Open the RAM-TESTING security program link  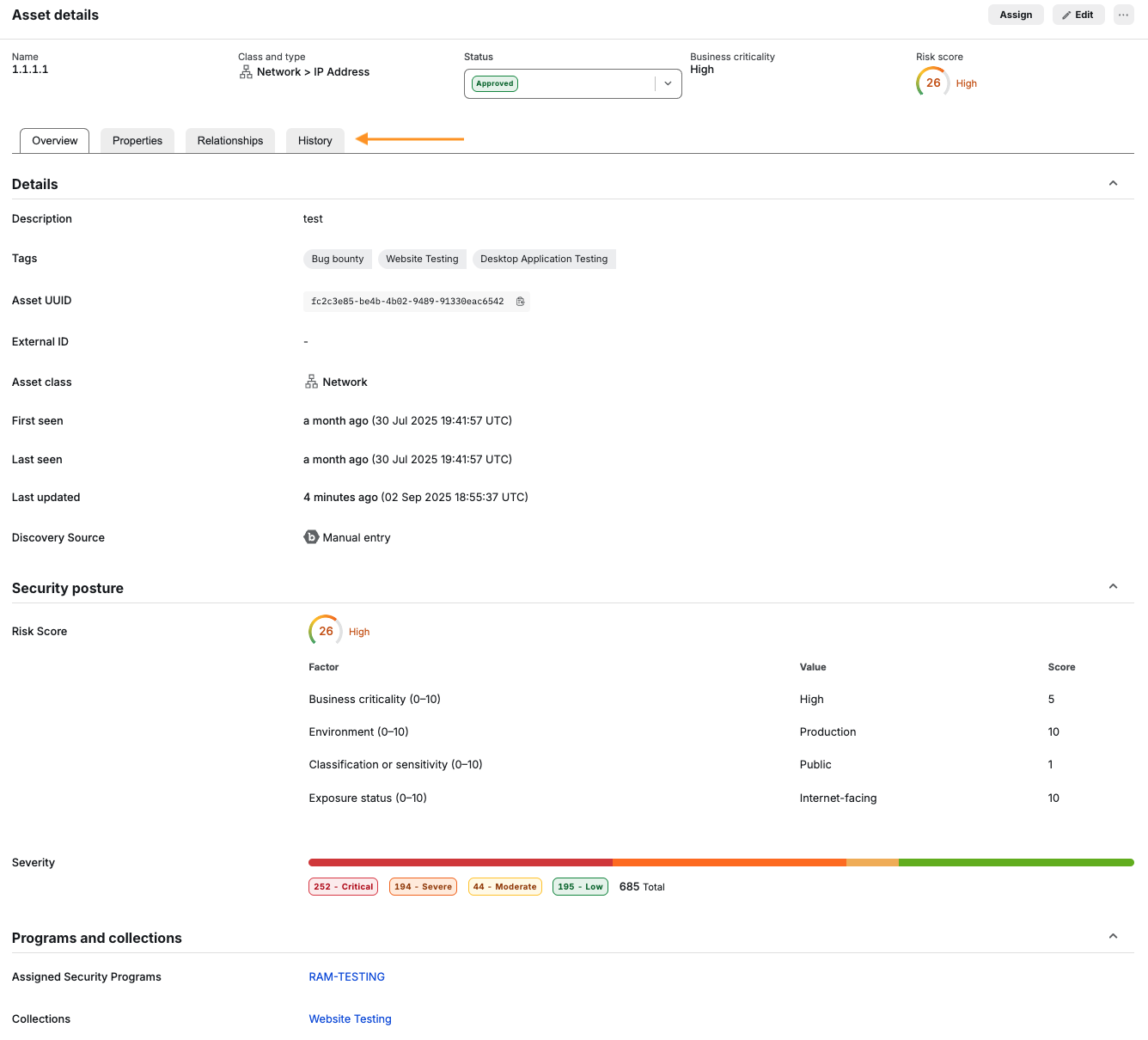click(x=347, y=977)
